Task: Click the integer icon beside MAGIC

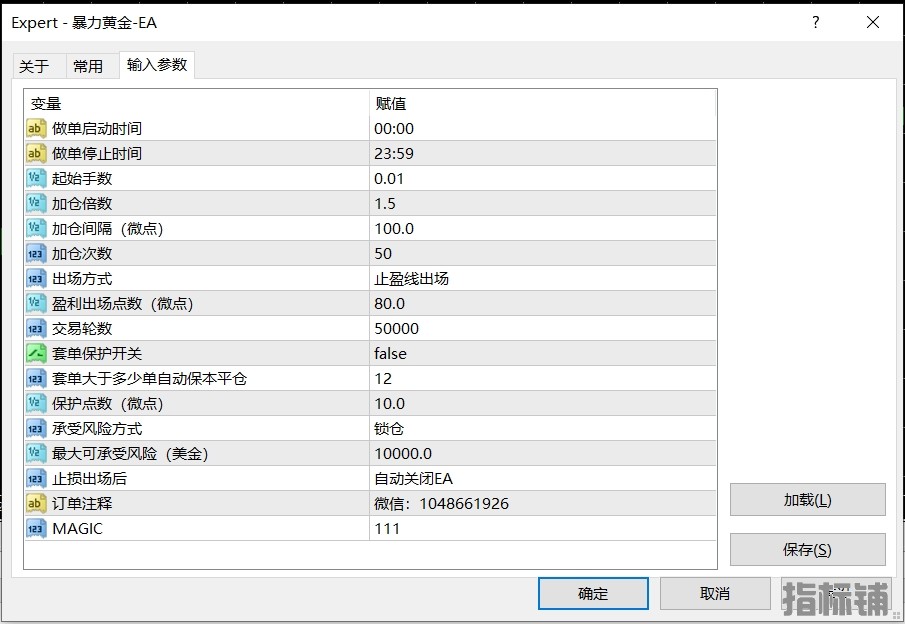Action: 36,529
